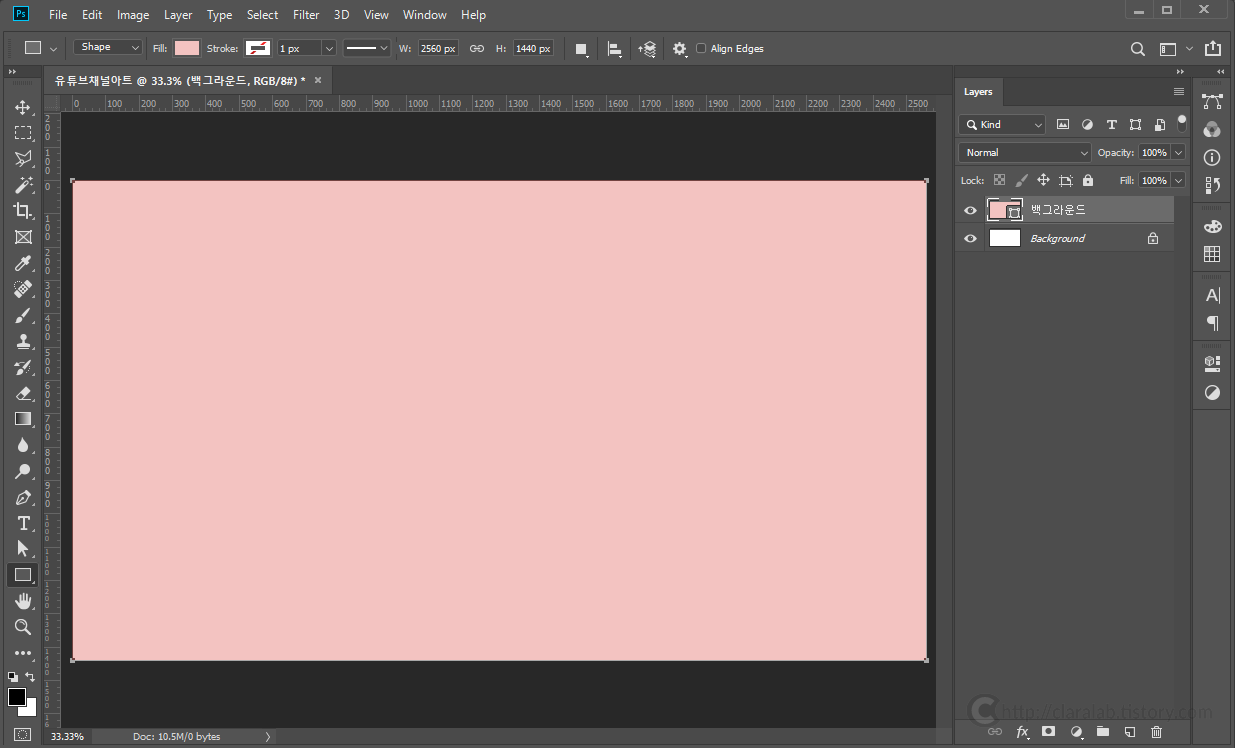Select the Eyedropper tool
This screenshot has height=748, width=1235.
(x=22, y=263)
